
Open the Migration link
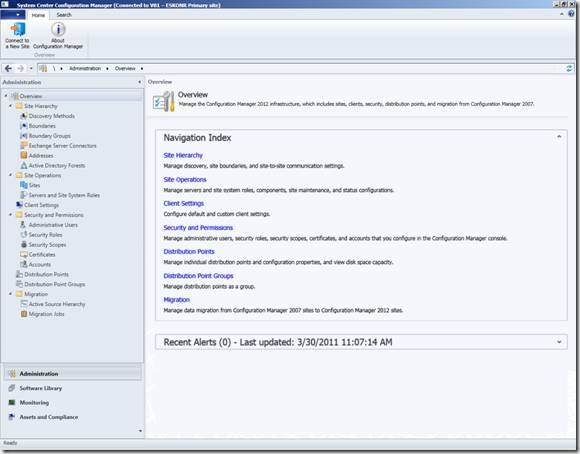(176, 300)
